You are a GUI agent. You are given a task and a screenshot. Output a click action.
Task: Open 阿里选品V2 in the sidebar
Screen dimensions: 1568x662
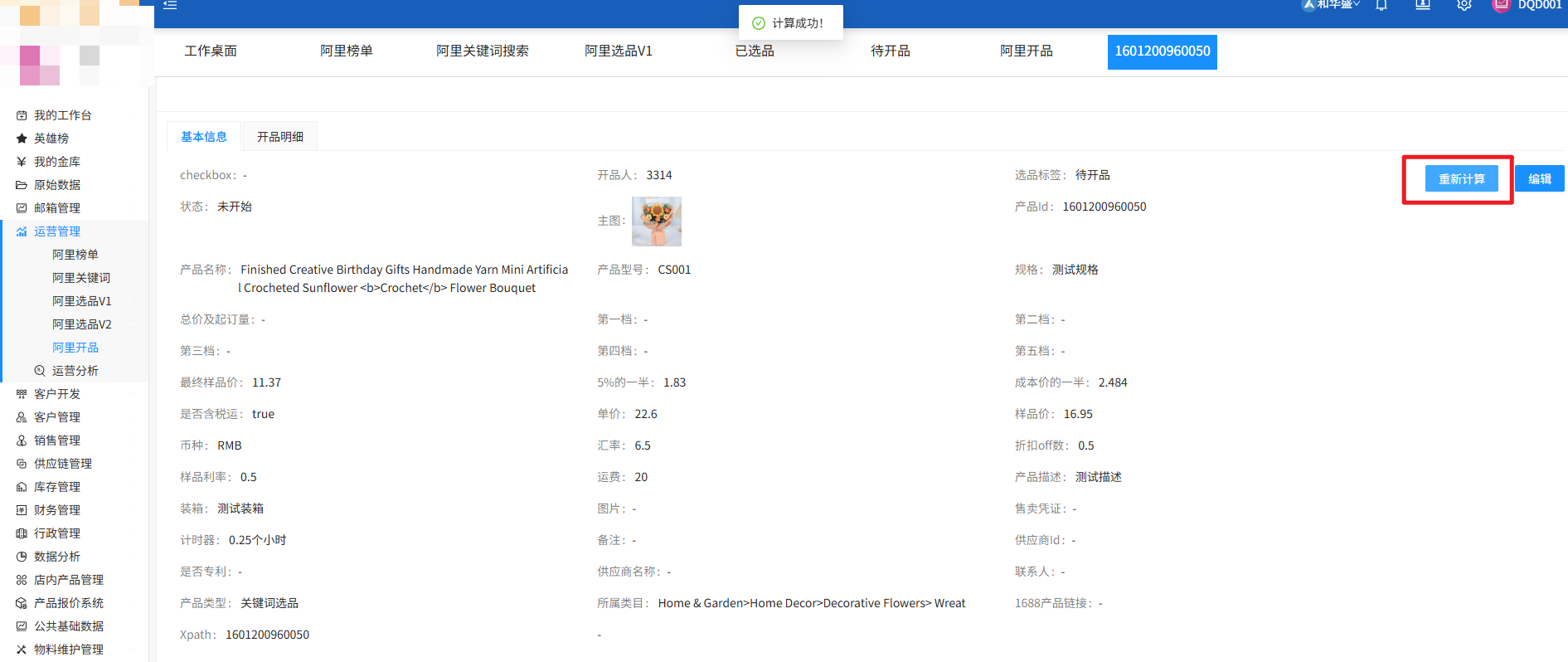coord(82,324)
